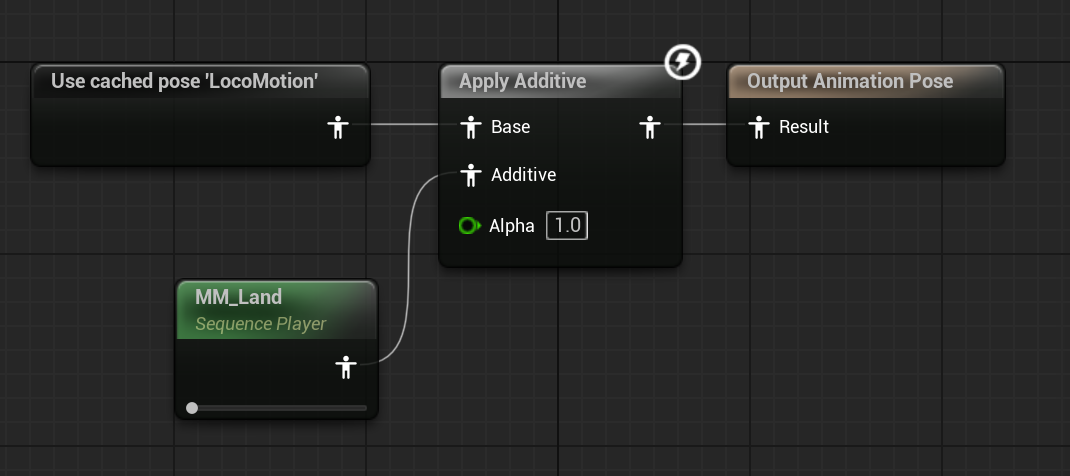Click the Sequence Player subtitle text
The image size is (1070, 476).
pyautogui.click(x=261, y=324)
